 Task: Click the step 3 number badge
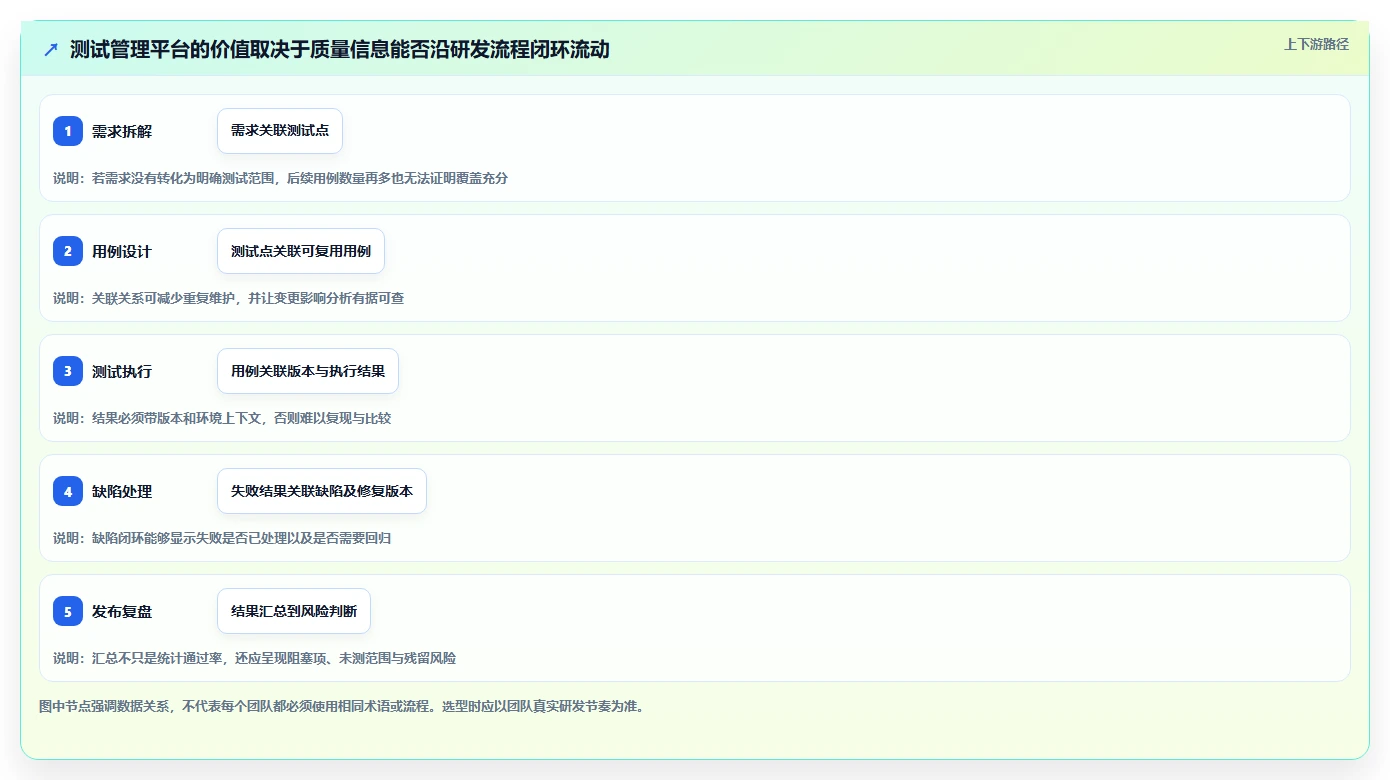(68, 371)
